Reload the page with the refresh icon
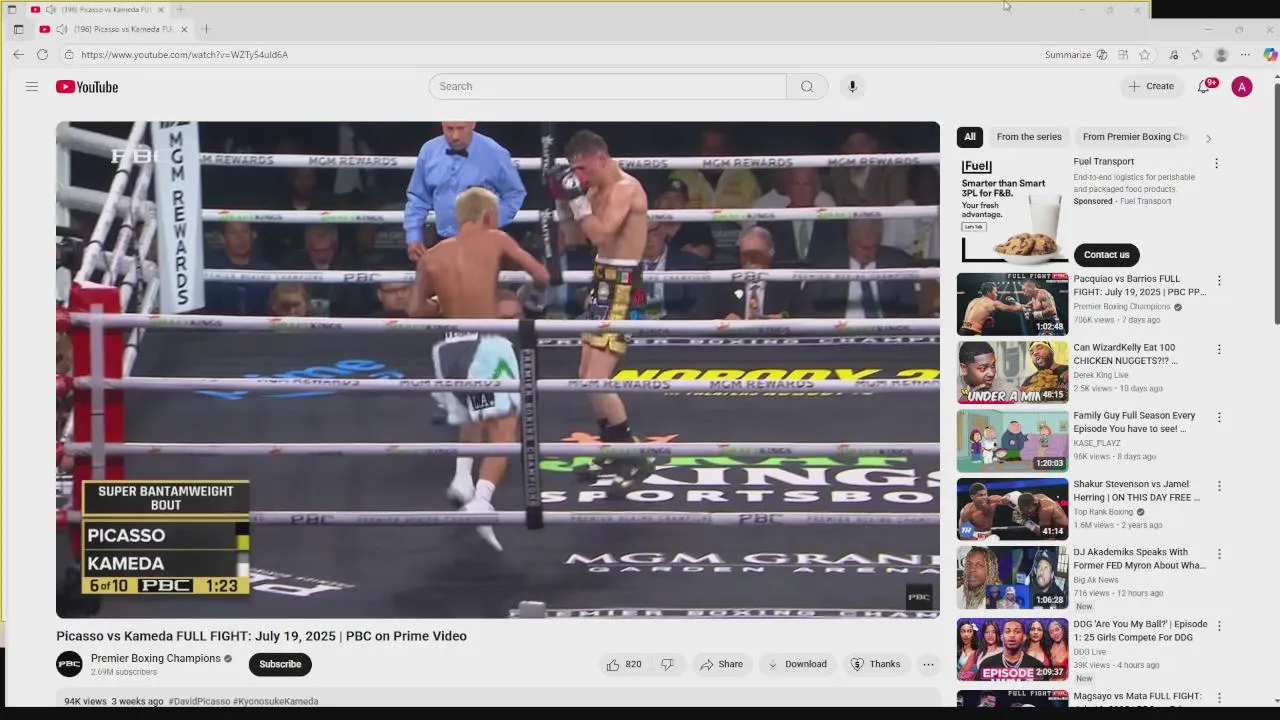This screenshot has width=1280, height=720. pos(43,55)
